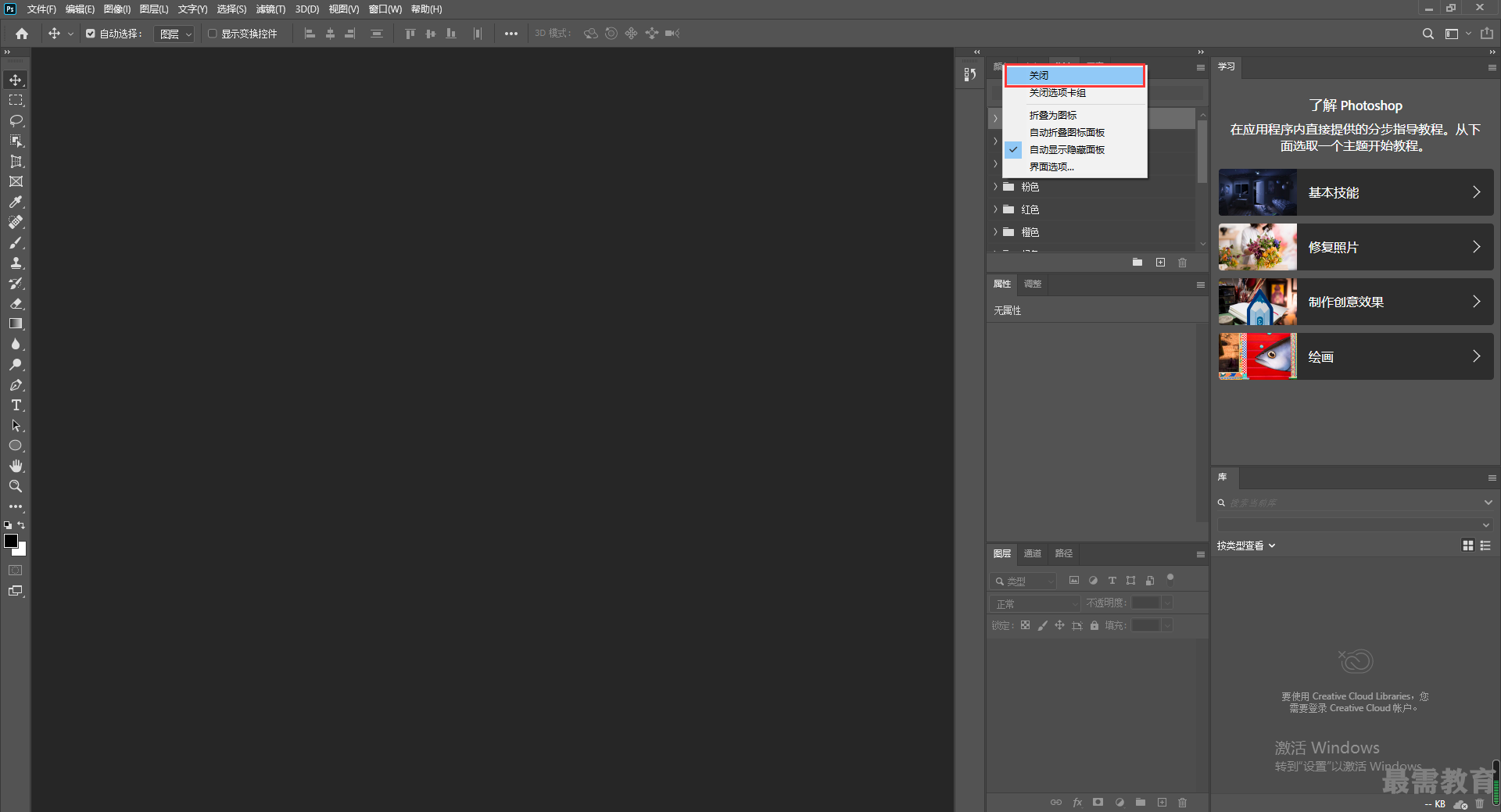Select the Ellipse shape tool

pyautogui.click(x=16, y=445)
